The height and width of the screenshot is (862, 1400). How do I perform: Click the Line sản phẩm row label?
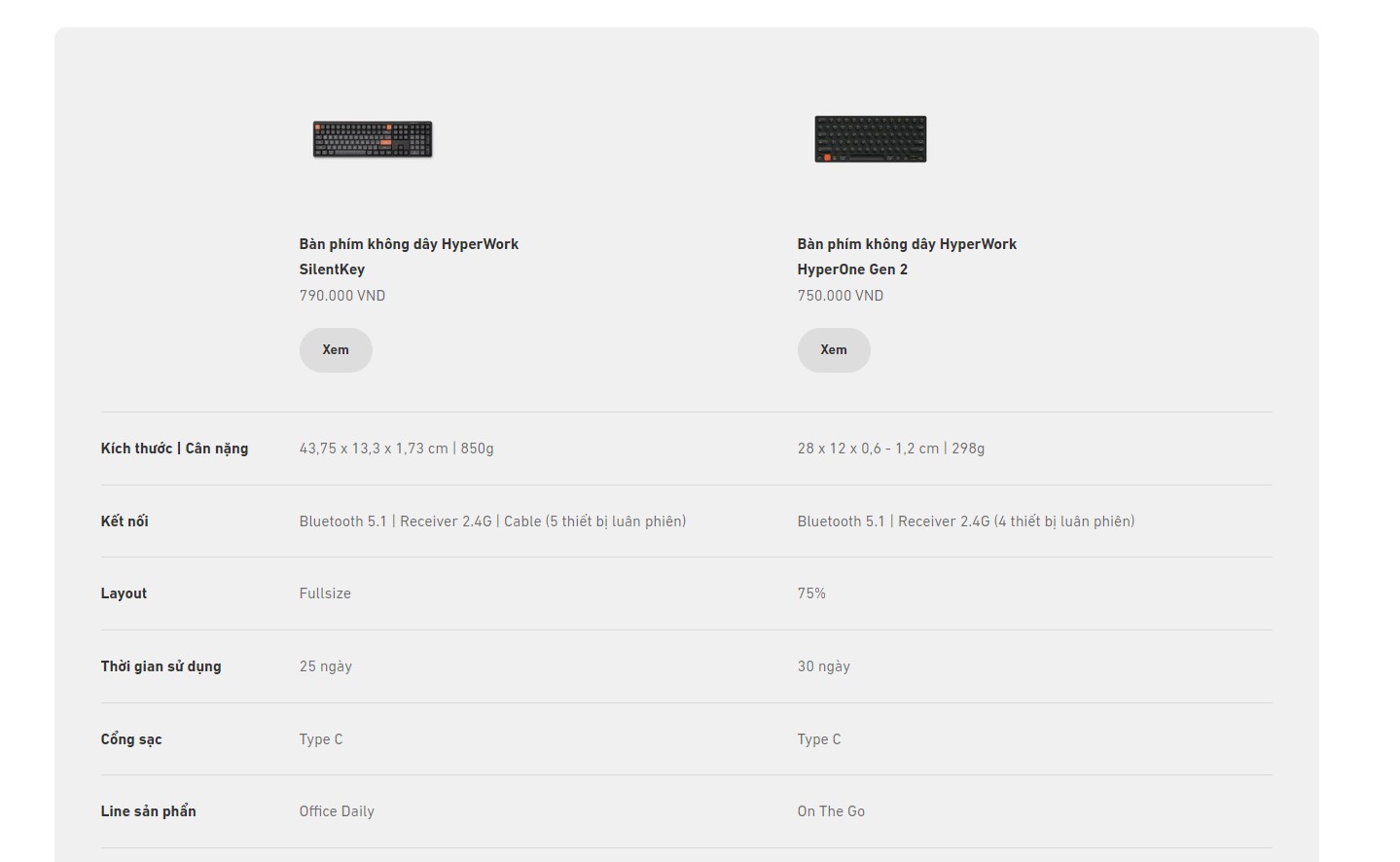pos(148,811)
